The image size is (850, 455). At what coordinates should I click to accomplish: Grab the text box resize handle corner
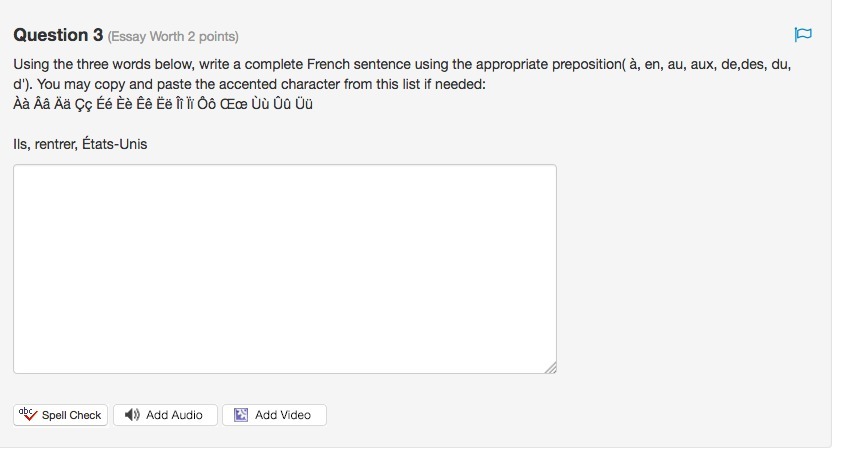[550, 368]
